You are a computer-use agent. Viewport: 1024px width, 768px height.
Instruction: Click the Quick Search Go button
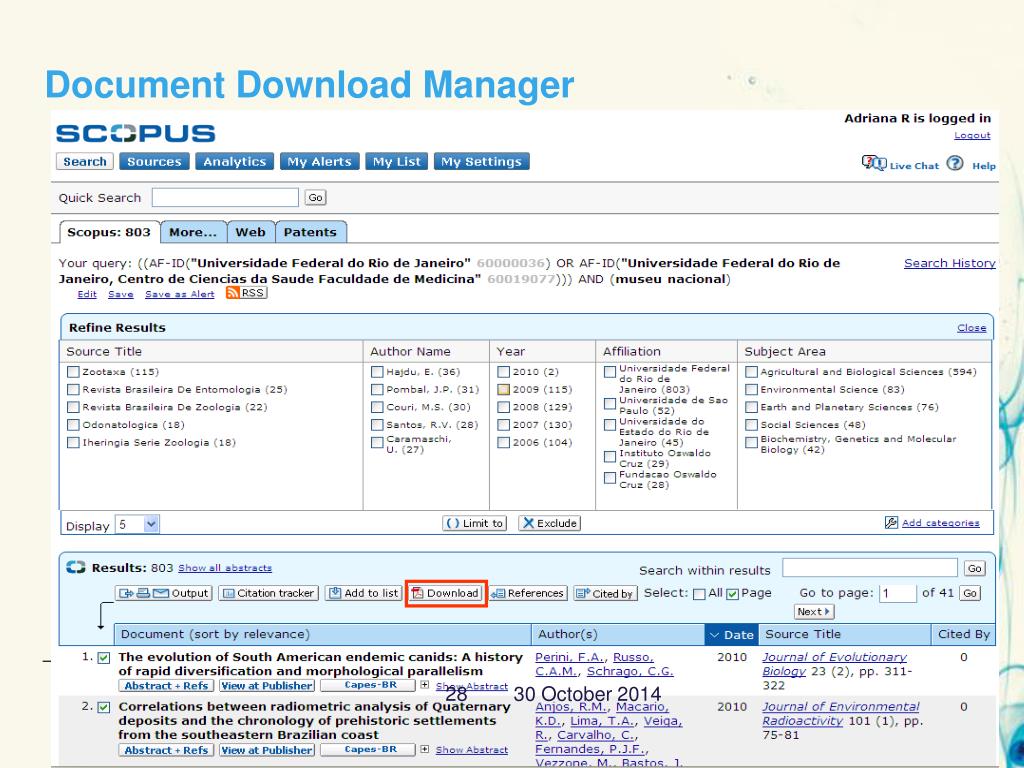pyautogui.click(x=315, y=197)
